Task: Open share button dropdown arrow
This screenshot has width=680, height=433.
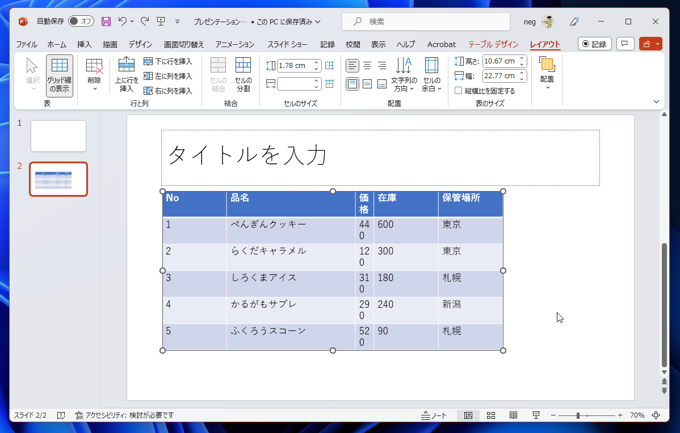Action: point(658,44)
